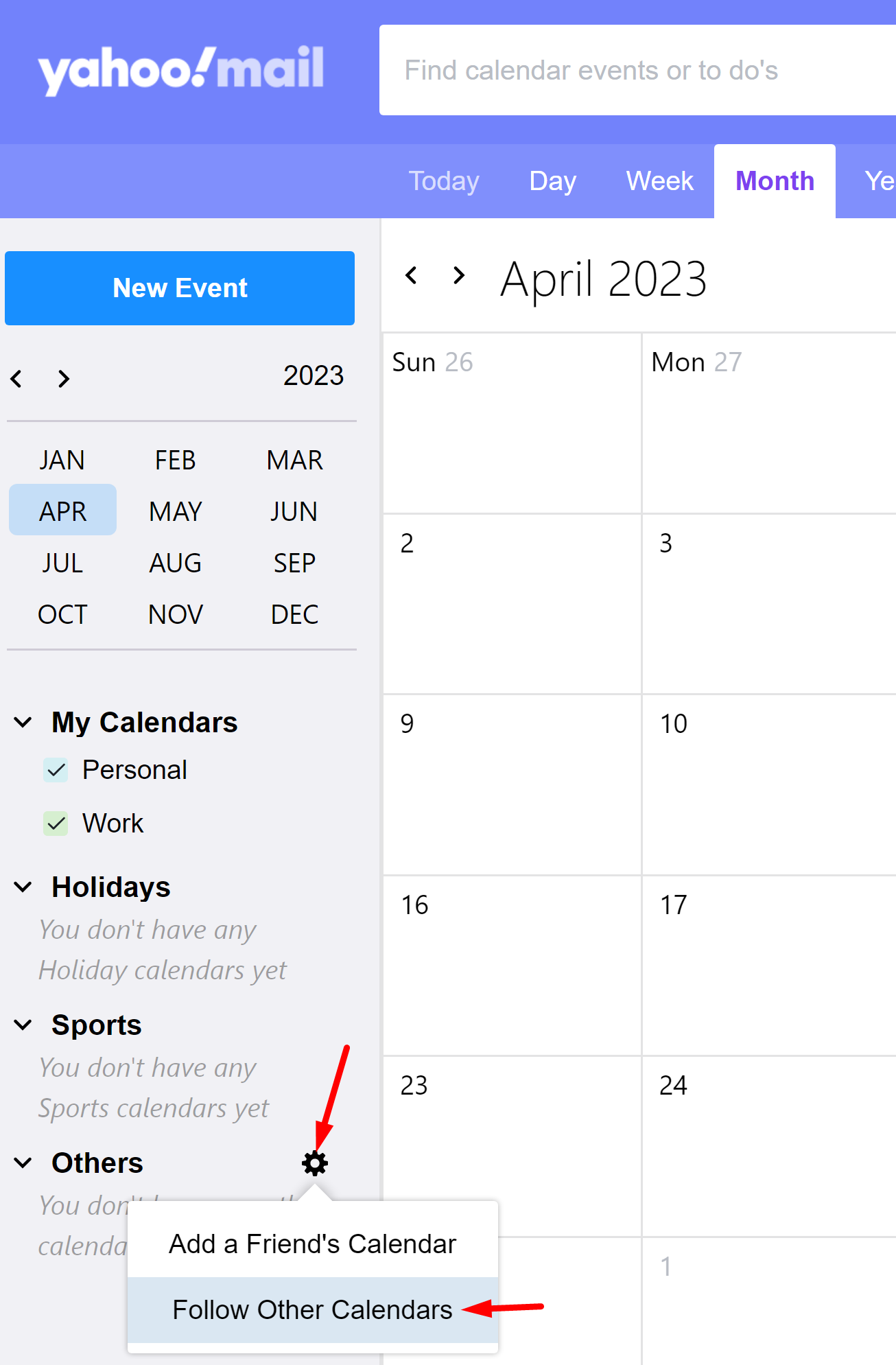Jump to Today in the calendar
Image resolution: width=896 pixels, height=1365 pixels.
pyautogui.click(x=444, y=181)
